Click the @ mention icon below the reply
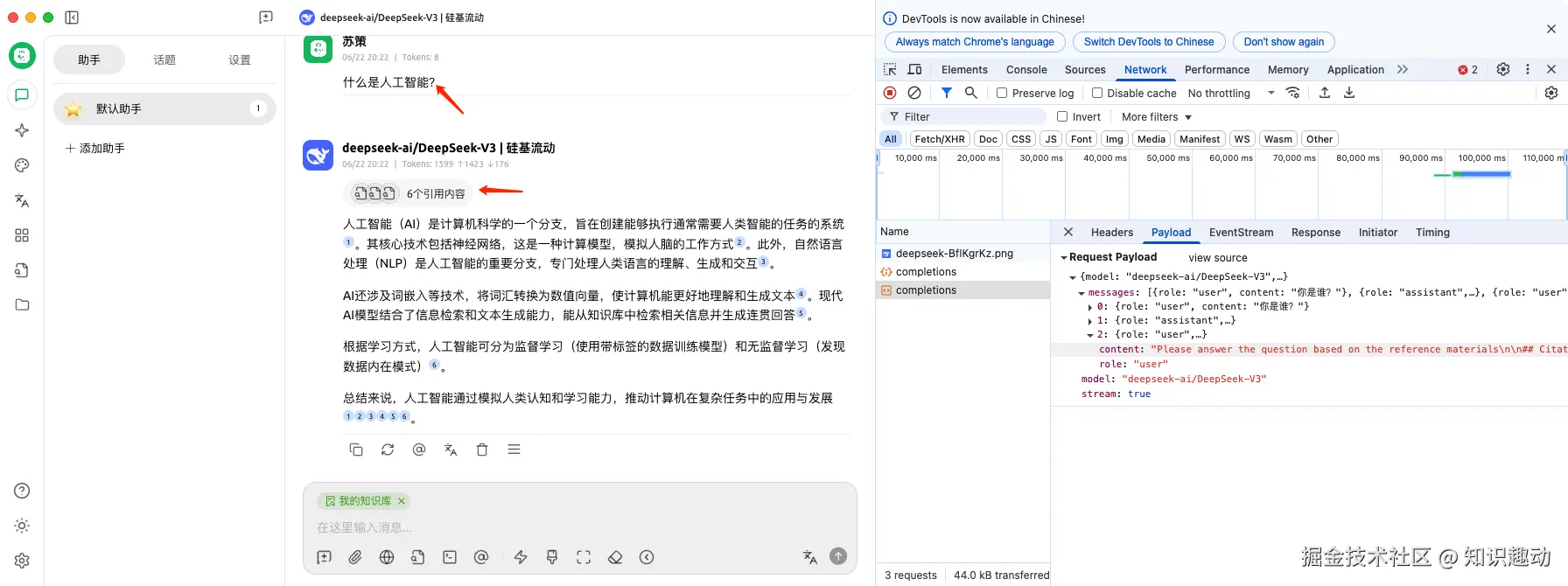The image size is (1568, 586). [x=419, y=450]
